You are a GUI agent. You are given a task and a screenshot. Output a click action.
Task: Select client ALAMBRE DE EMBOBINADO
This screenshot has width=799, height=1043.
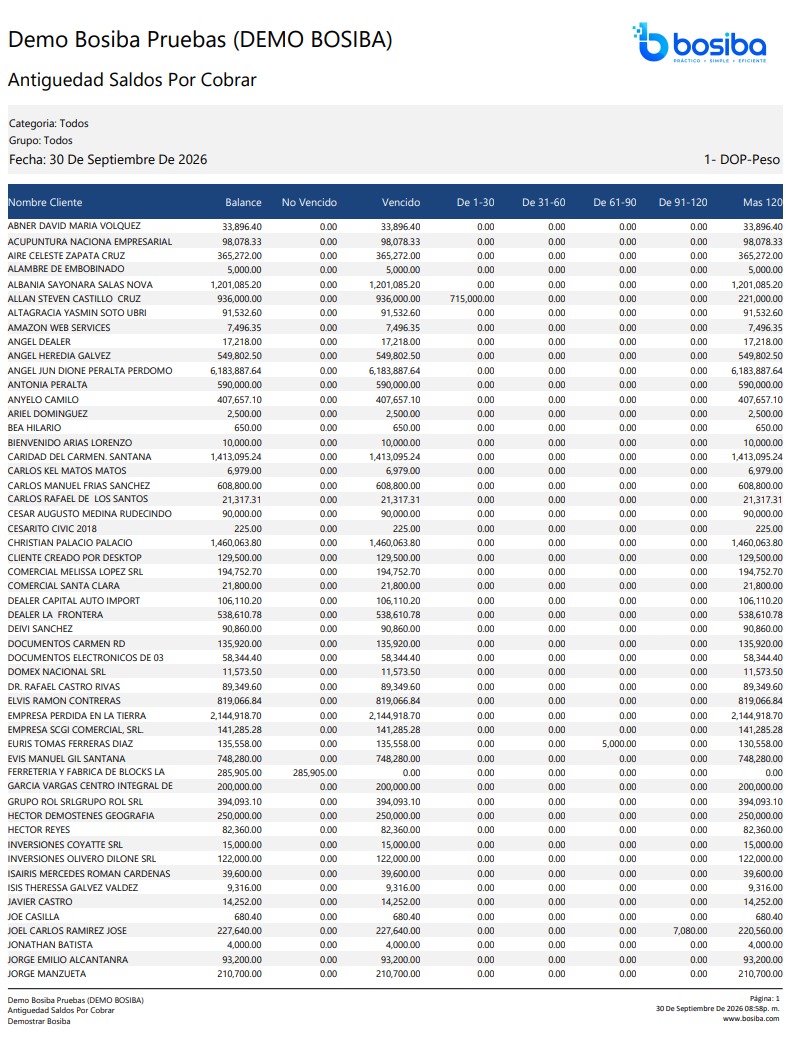(x=66, y=269)
